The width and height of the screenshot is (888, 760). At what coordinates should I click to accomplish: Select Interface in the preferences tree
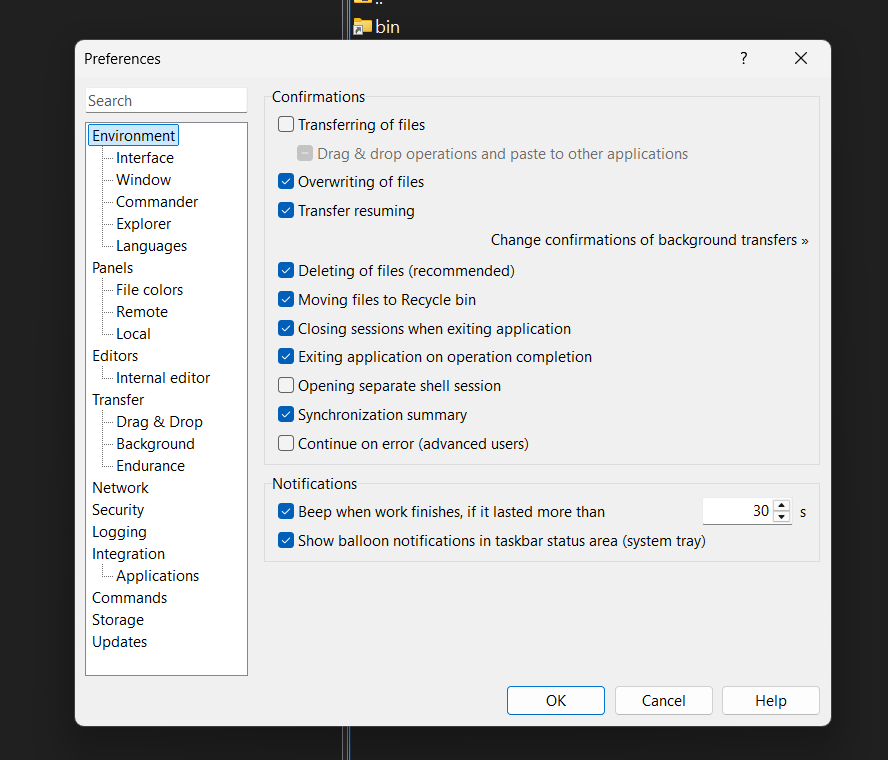click(144, 158)
